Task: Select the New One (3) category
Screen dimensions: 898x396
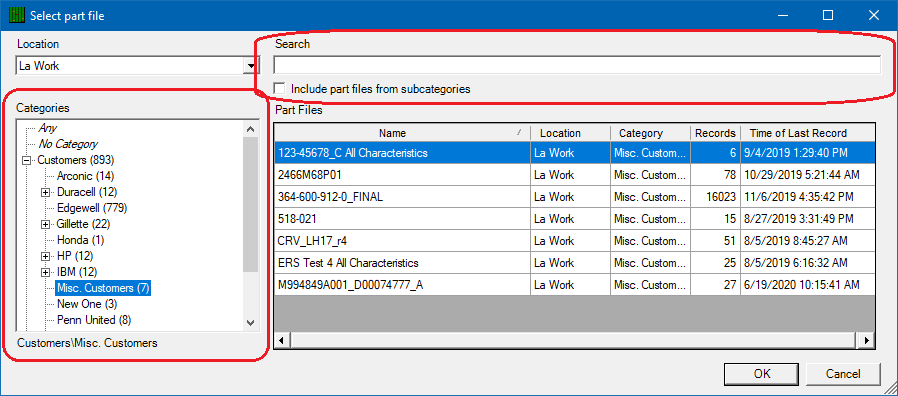Action: [87, 304]
